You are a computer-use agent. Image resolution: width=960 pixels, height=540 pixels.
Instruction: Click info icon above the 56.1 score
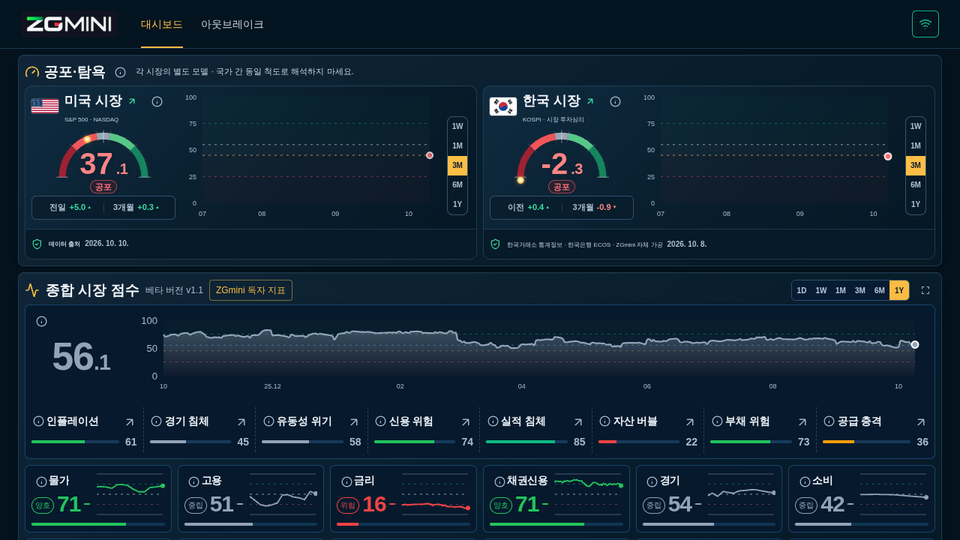[42, 321]
